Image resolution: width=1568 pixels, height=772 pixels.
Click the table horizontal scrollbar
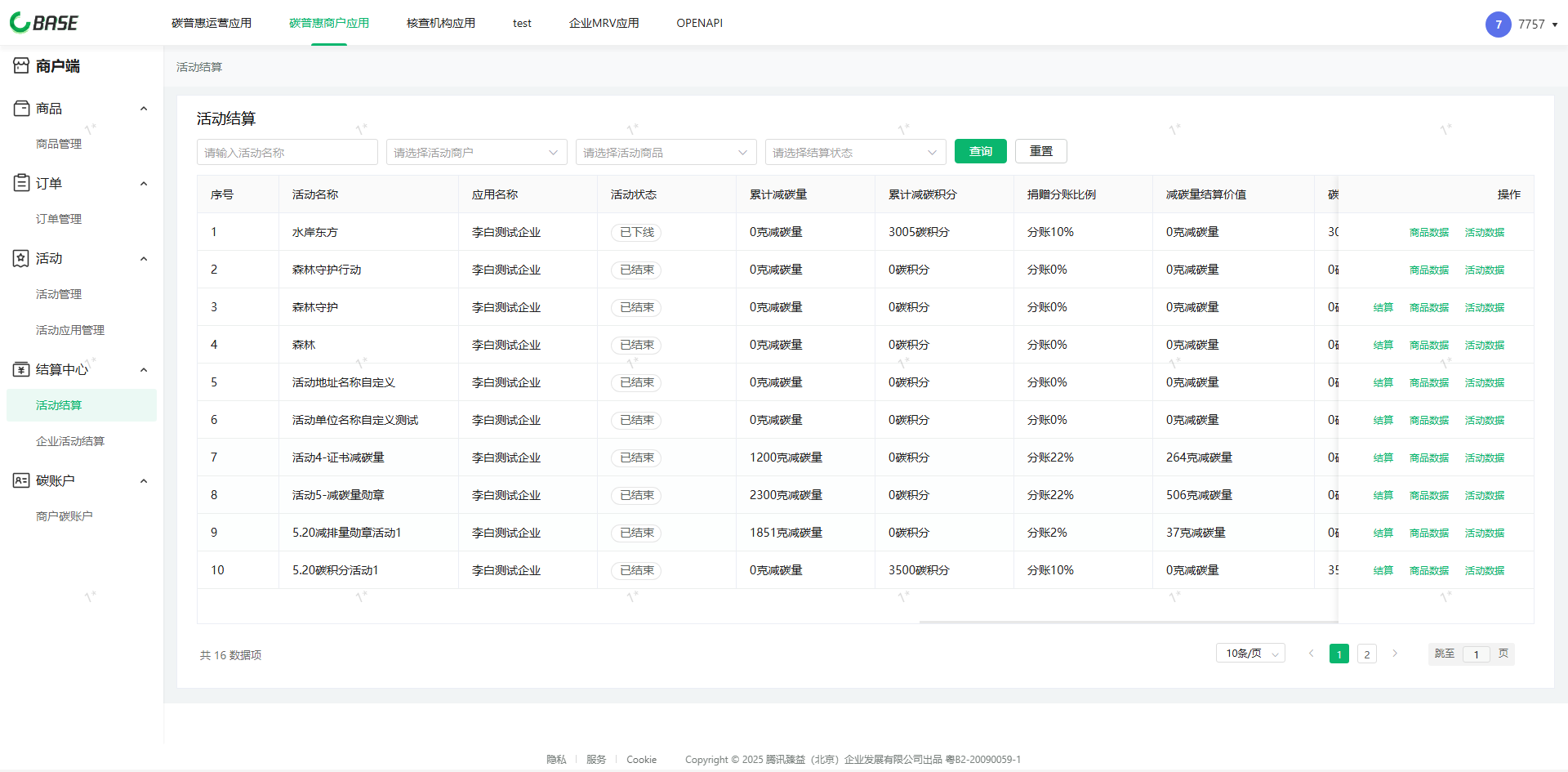click(1127, 623)
